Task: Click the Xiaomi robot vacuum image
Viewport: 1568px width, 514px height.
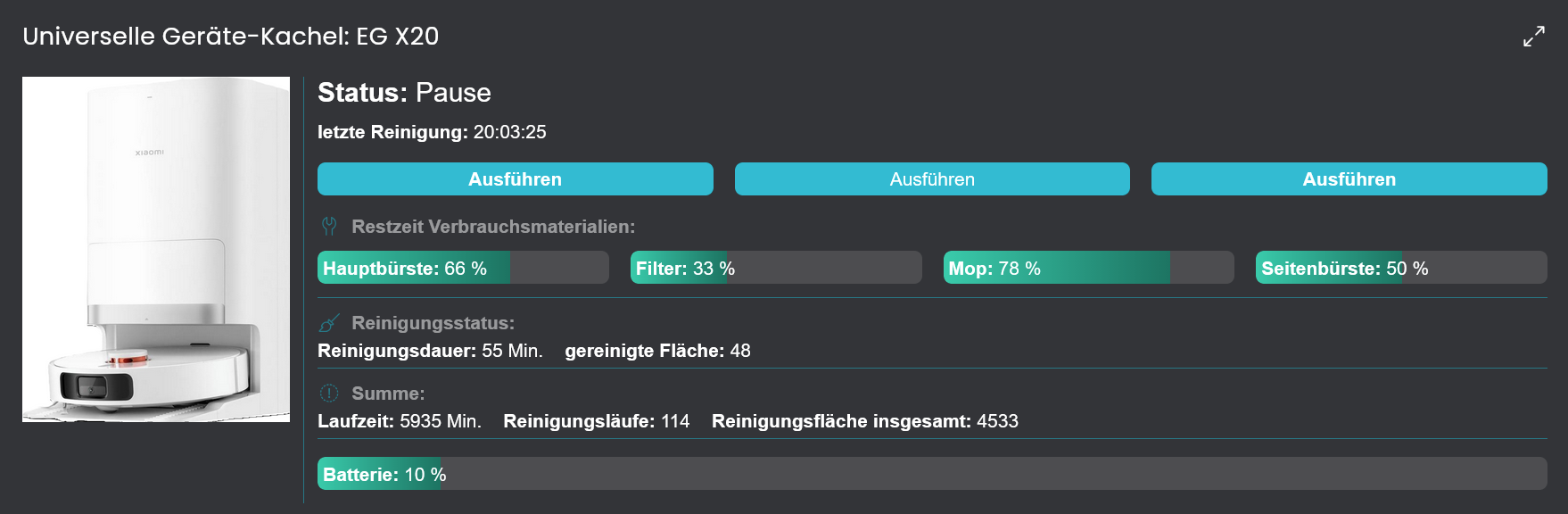Action: coord(156,249)
